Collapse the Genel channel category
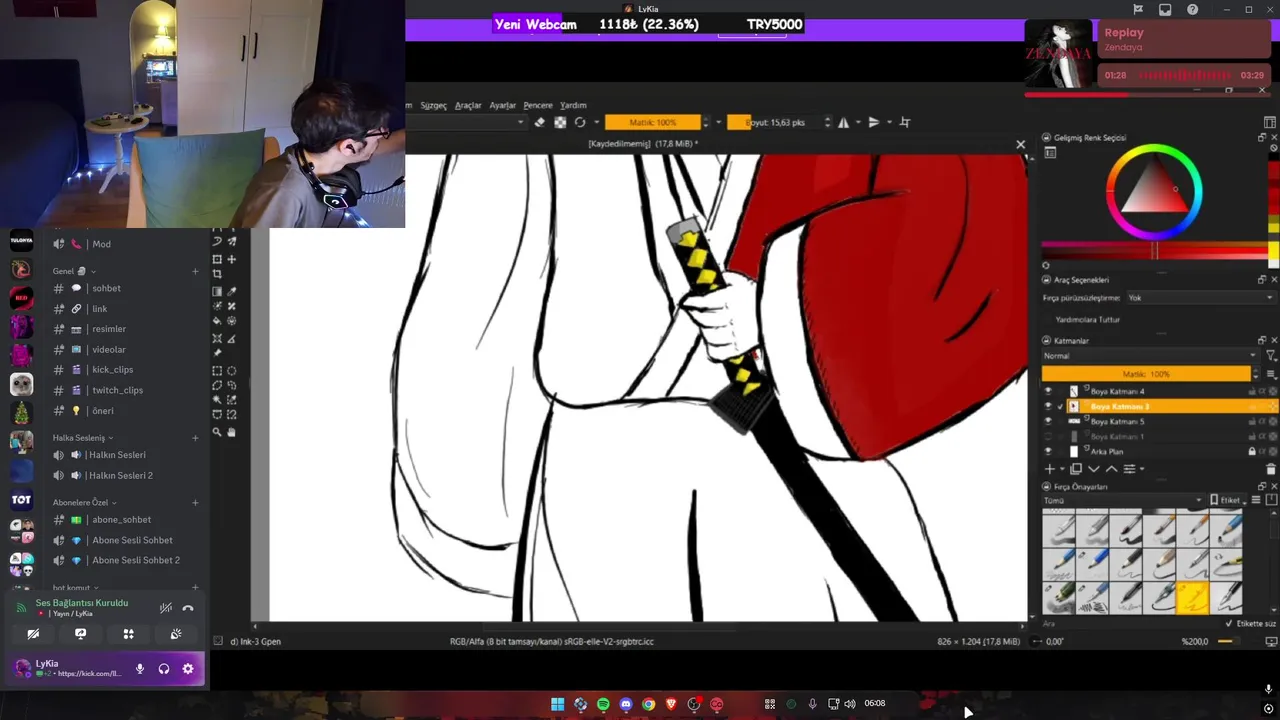 click(x=74, y=271)
